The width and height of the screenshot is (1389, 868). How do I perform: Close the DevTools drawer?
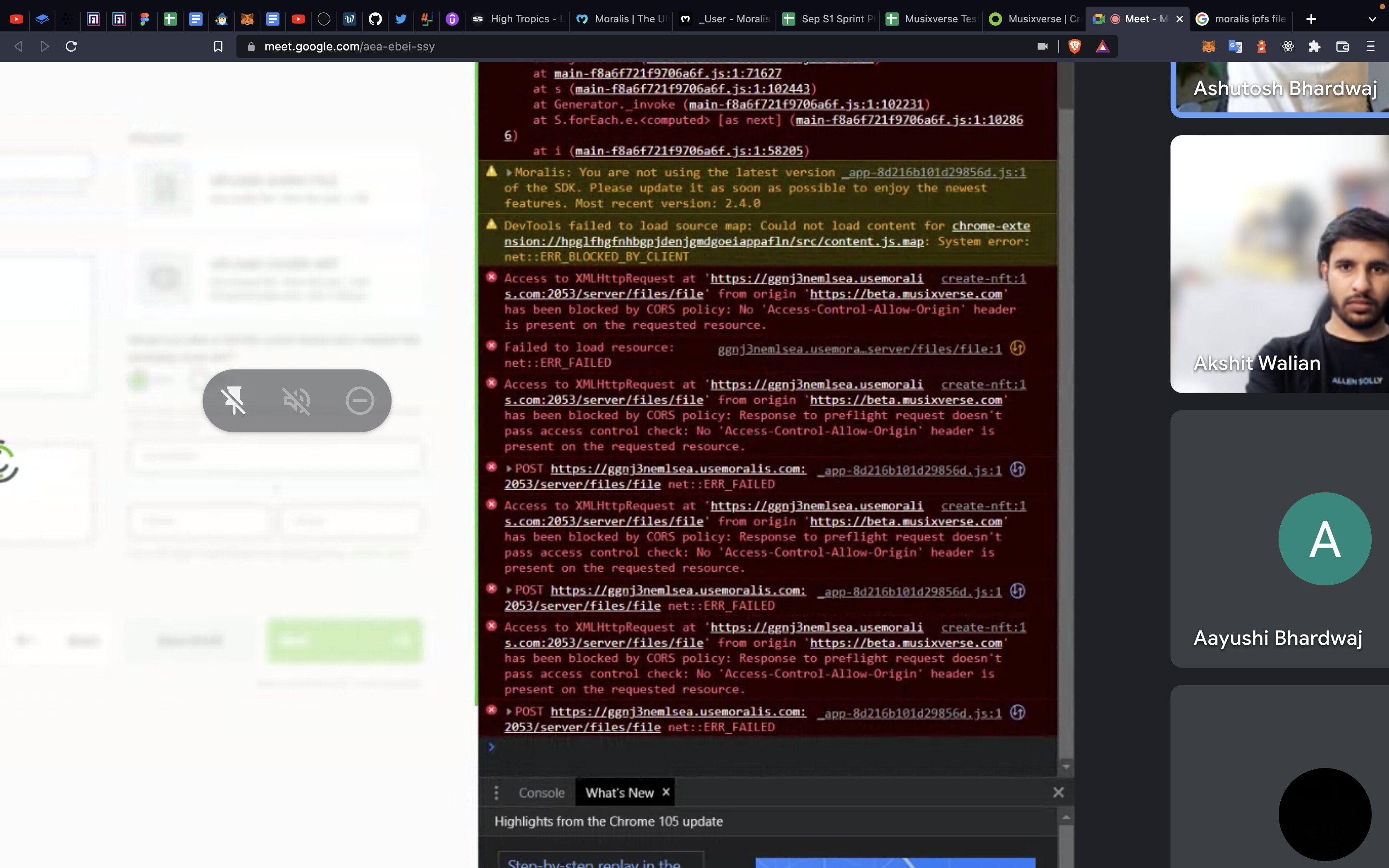(x=1058, y=793)
